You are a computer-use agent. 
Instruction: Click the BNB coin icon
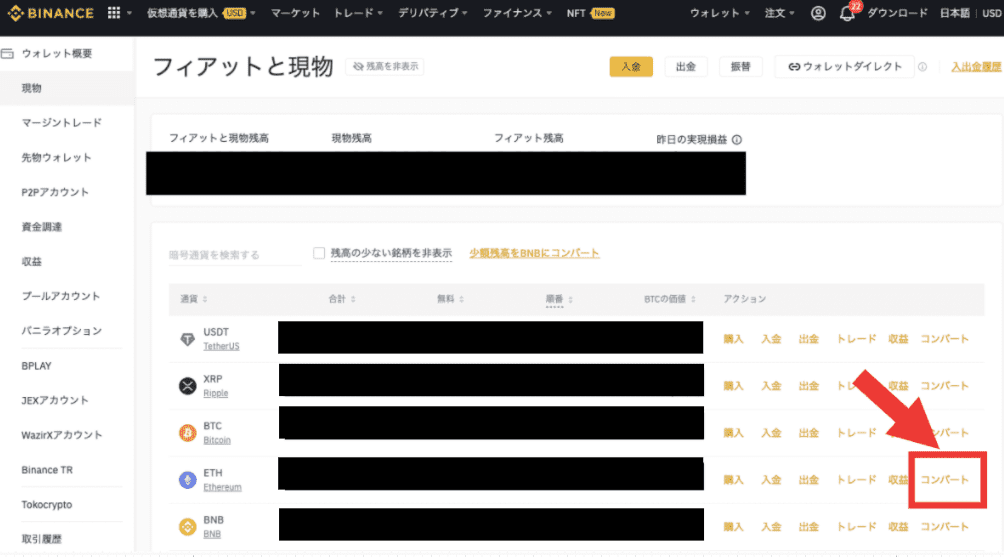click(187, 527)
